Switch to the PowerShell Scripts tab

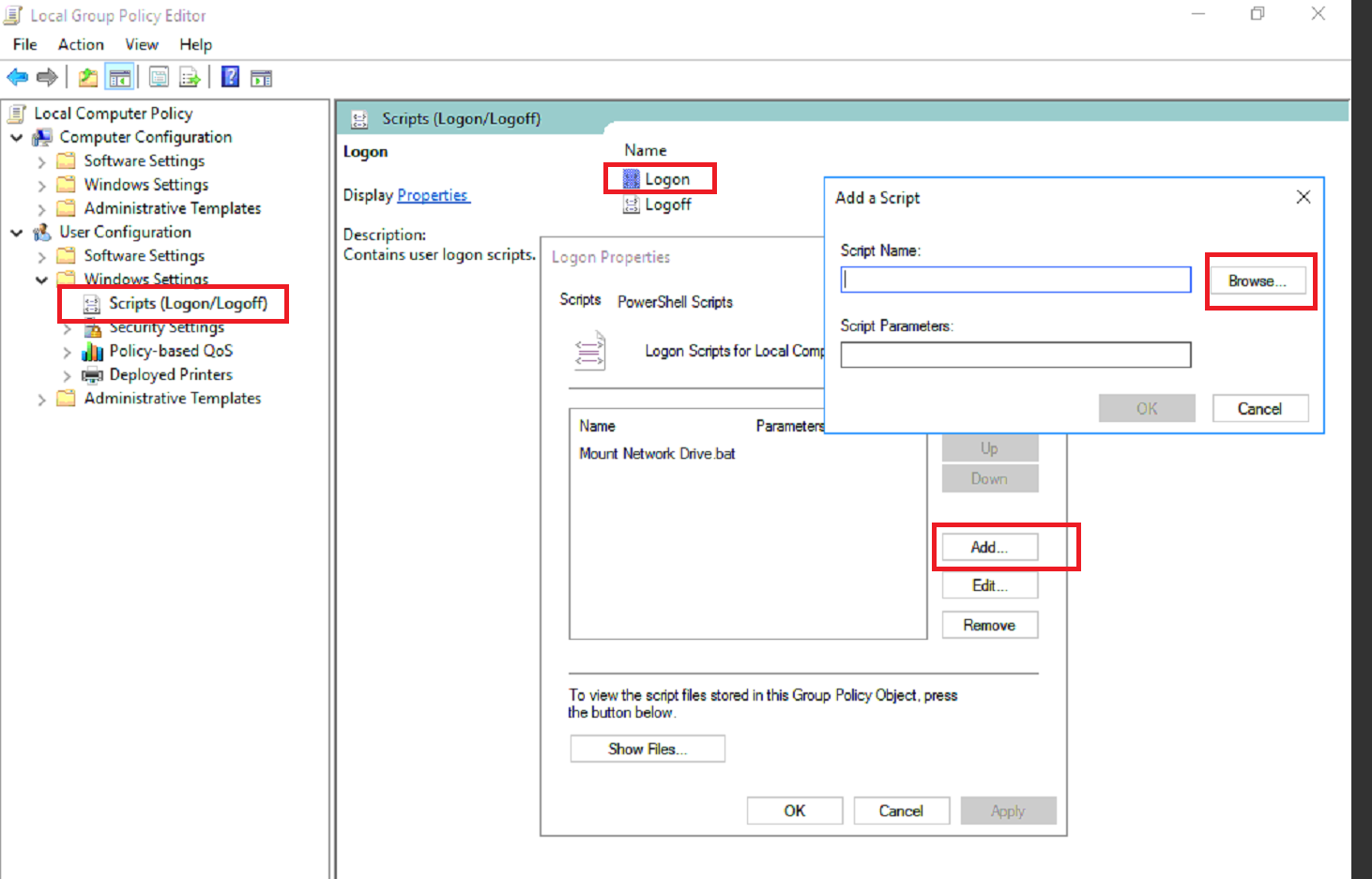click(x=675, y=302)
